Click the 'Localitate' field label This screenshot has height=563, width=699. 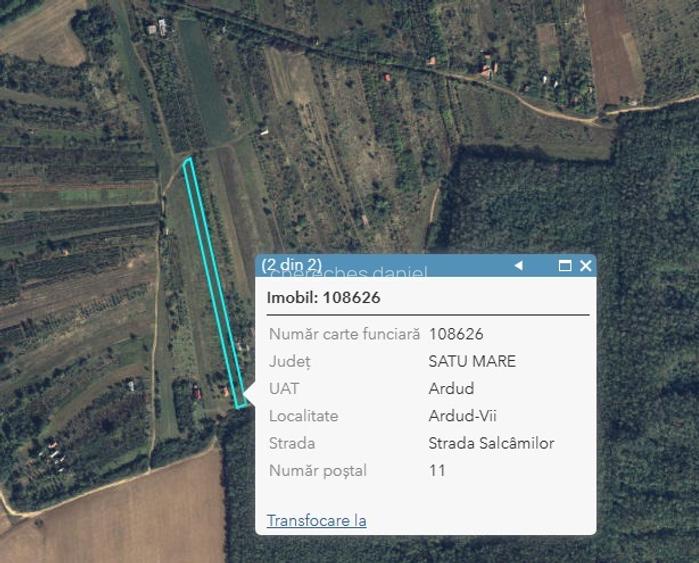pyautogui.click(x=304, y=415)
